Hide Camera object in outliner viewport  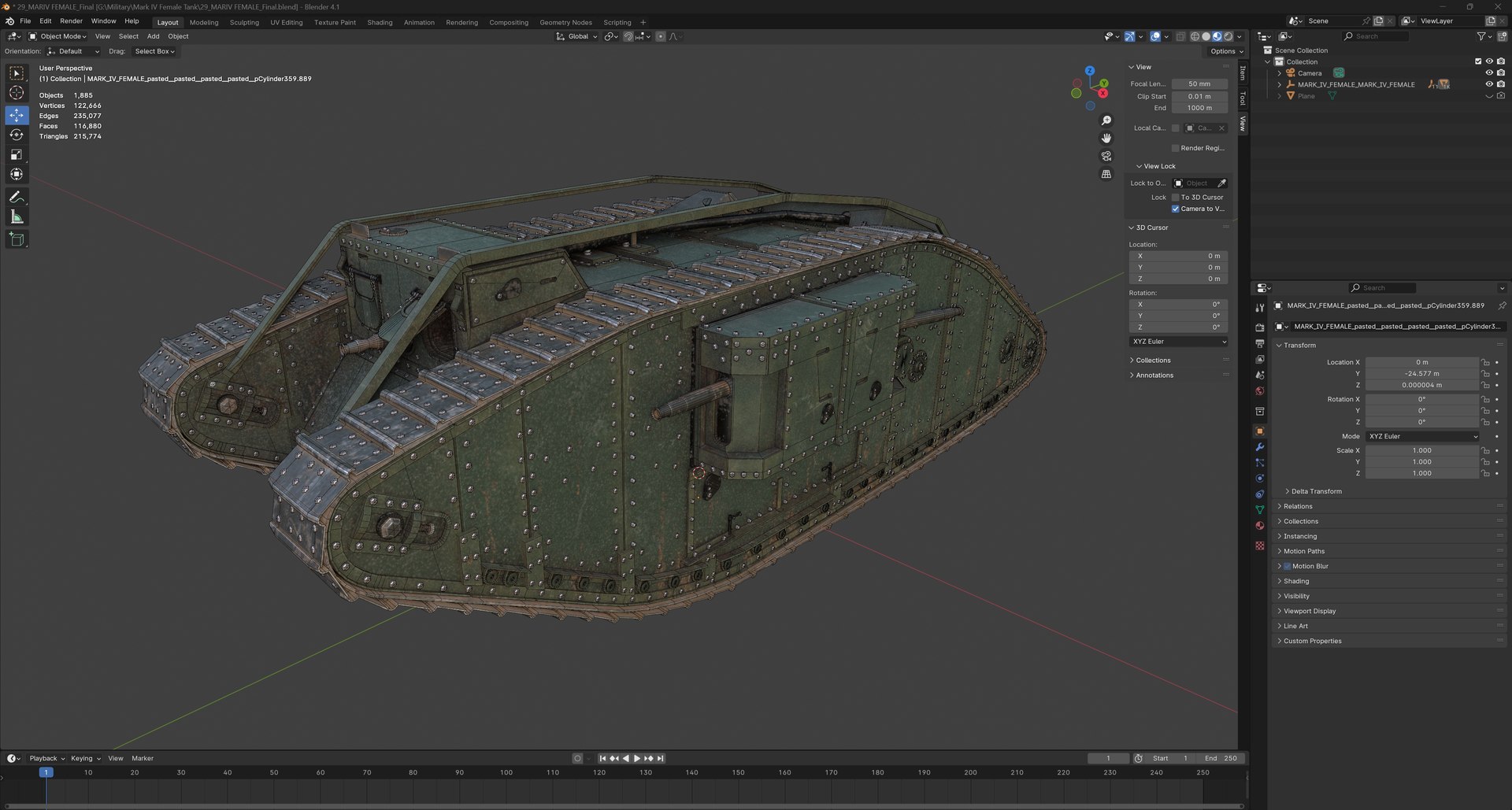coord(1488,73)
